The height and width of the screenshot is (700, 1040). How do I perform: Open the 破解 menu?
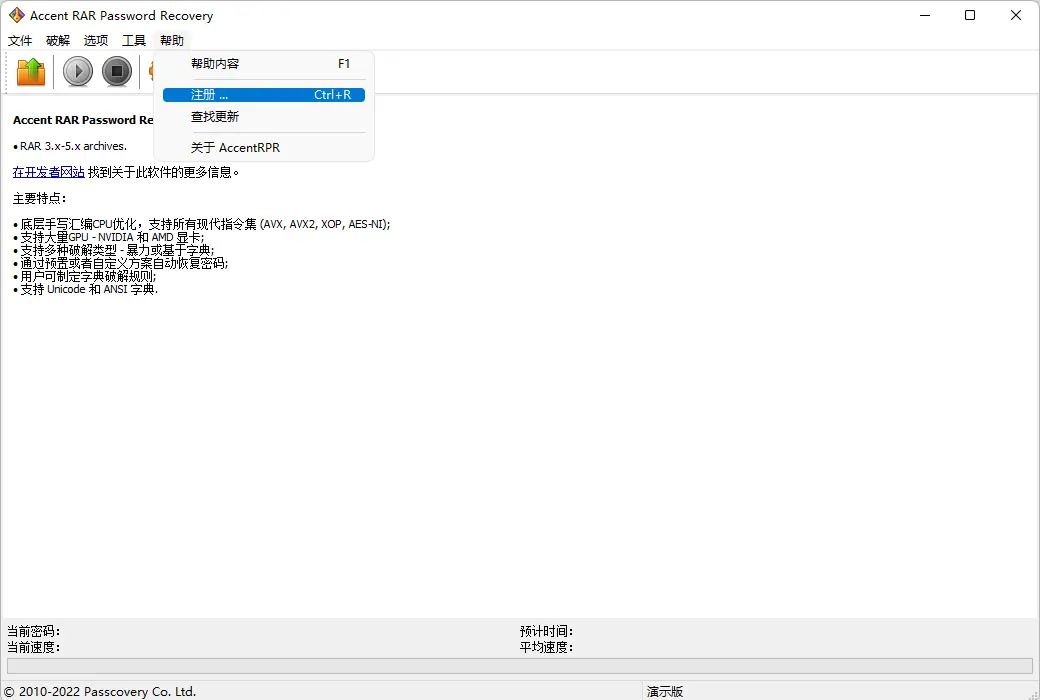point(58,40)
